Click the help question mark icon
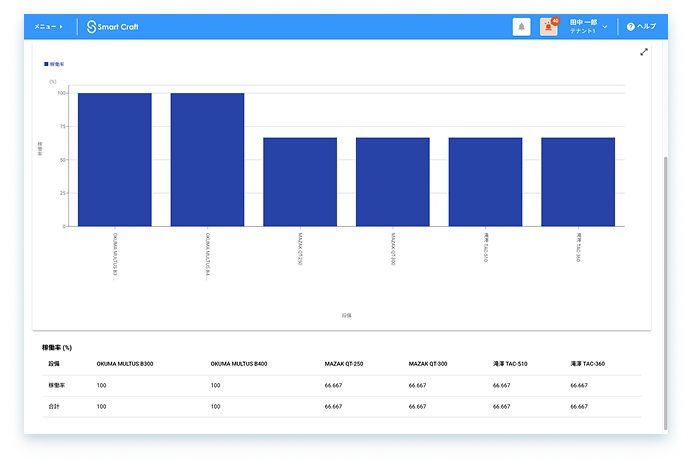 [x=631, y=27]
